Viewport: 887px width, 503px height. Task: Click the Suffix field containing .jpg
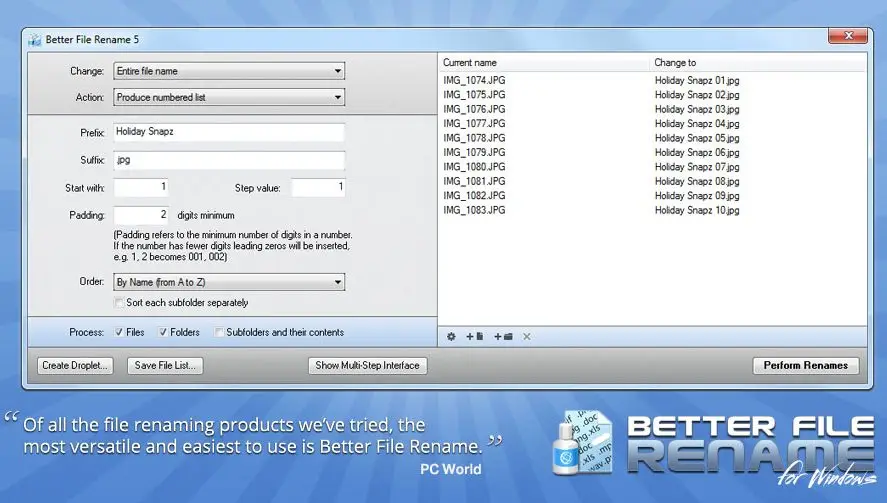point(229,160)
